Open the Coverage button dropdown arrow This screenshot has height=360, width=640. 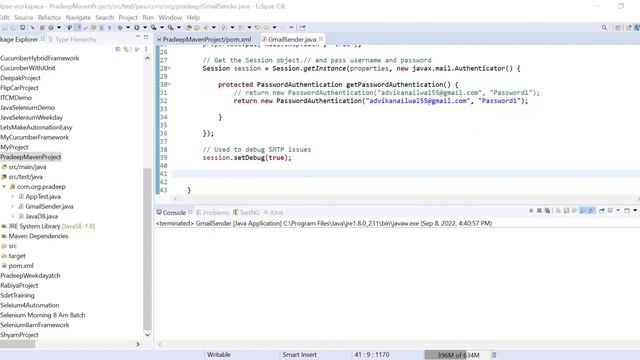(162, 28)
